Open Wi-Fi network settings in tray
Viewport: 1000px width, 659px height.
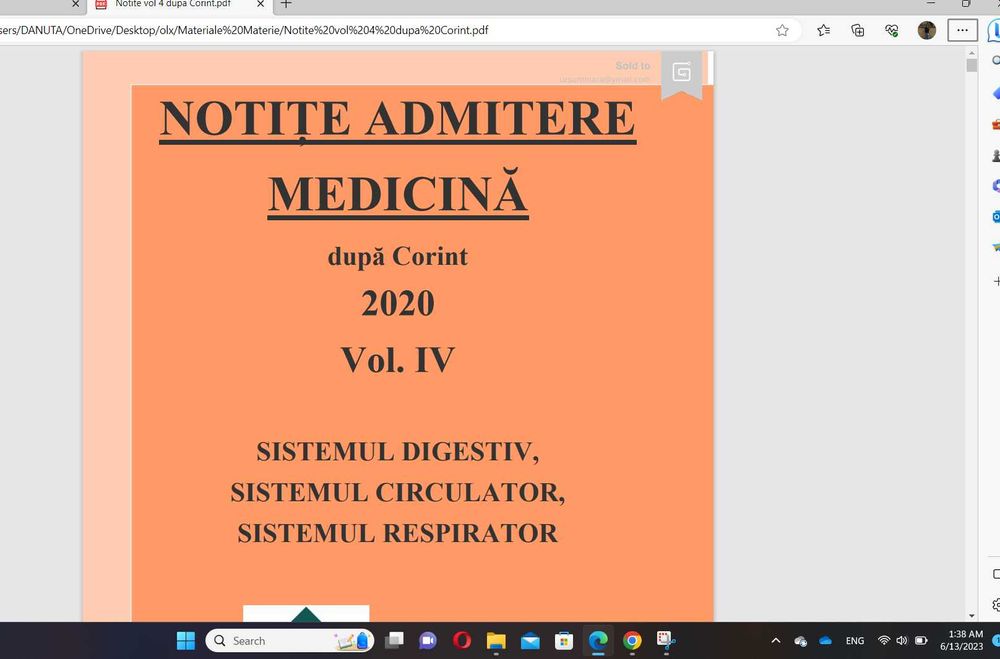tap(884, 640)
